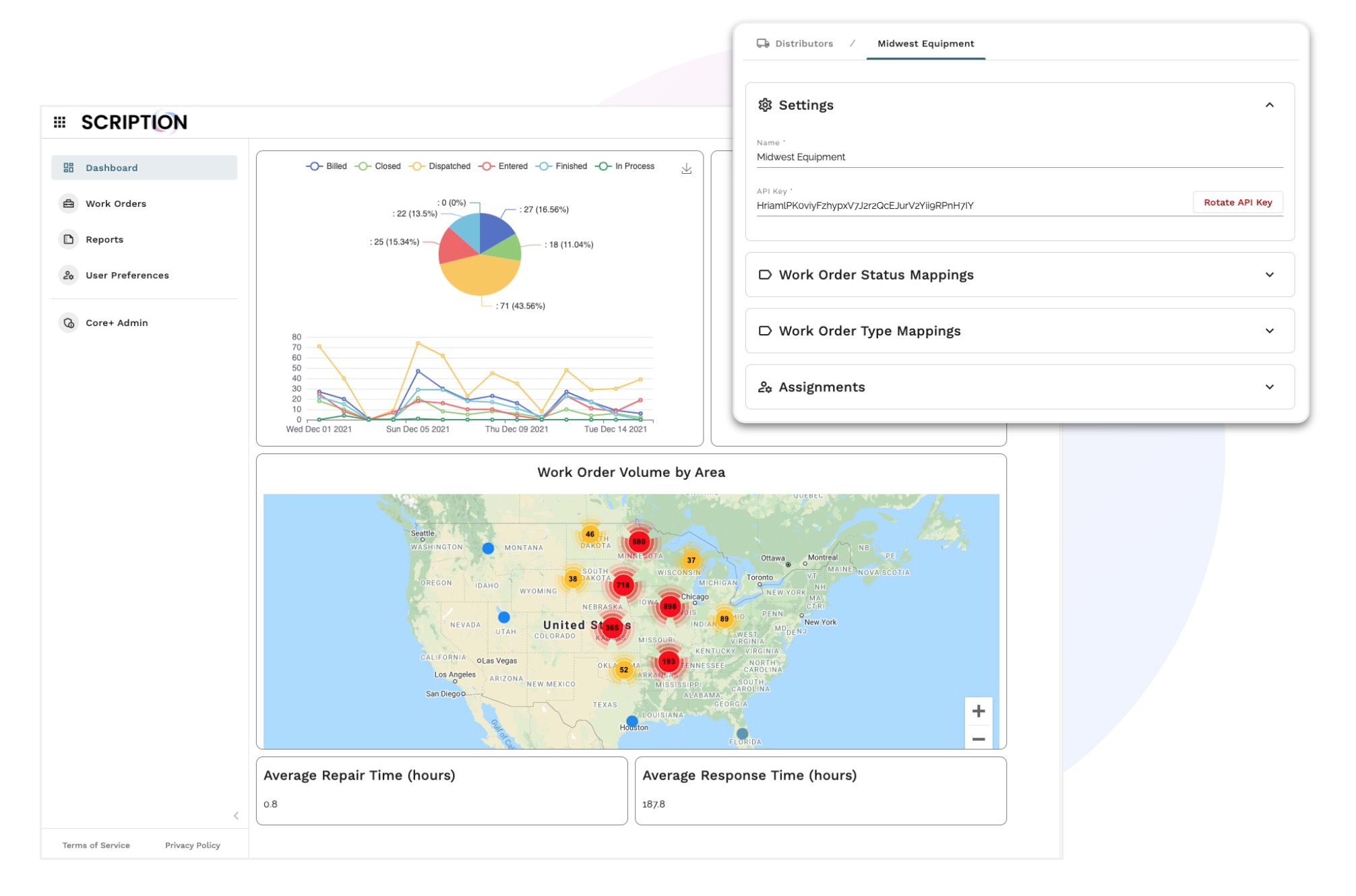Viewport: 1356px width, 896px height.
Task: Click the User Preferences sidebar icon
Action: click(x=69, y=275)
